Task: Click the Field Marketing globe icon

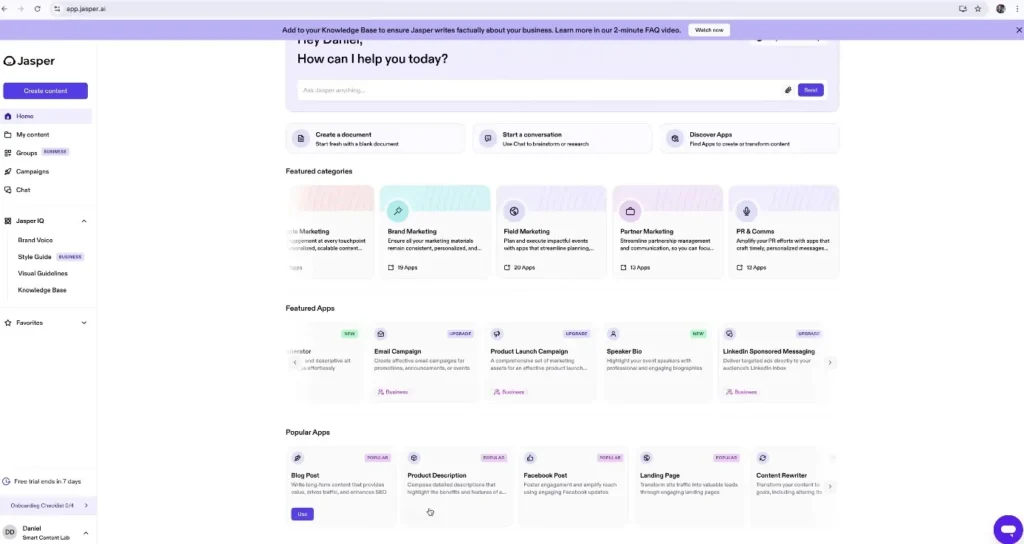Action: pyautogui.click(x=514, y=211)
